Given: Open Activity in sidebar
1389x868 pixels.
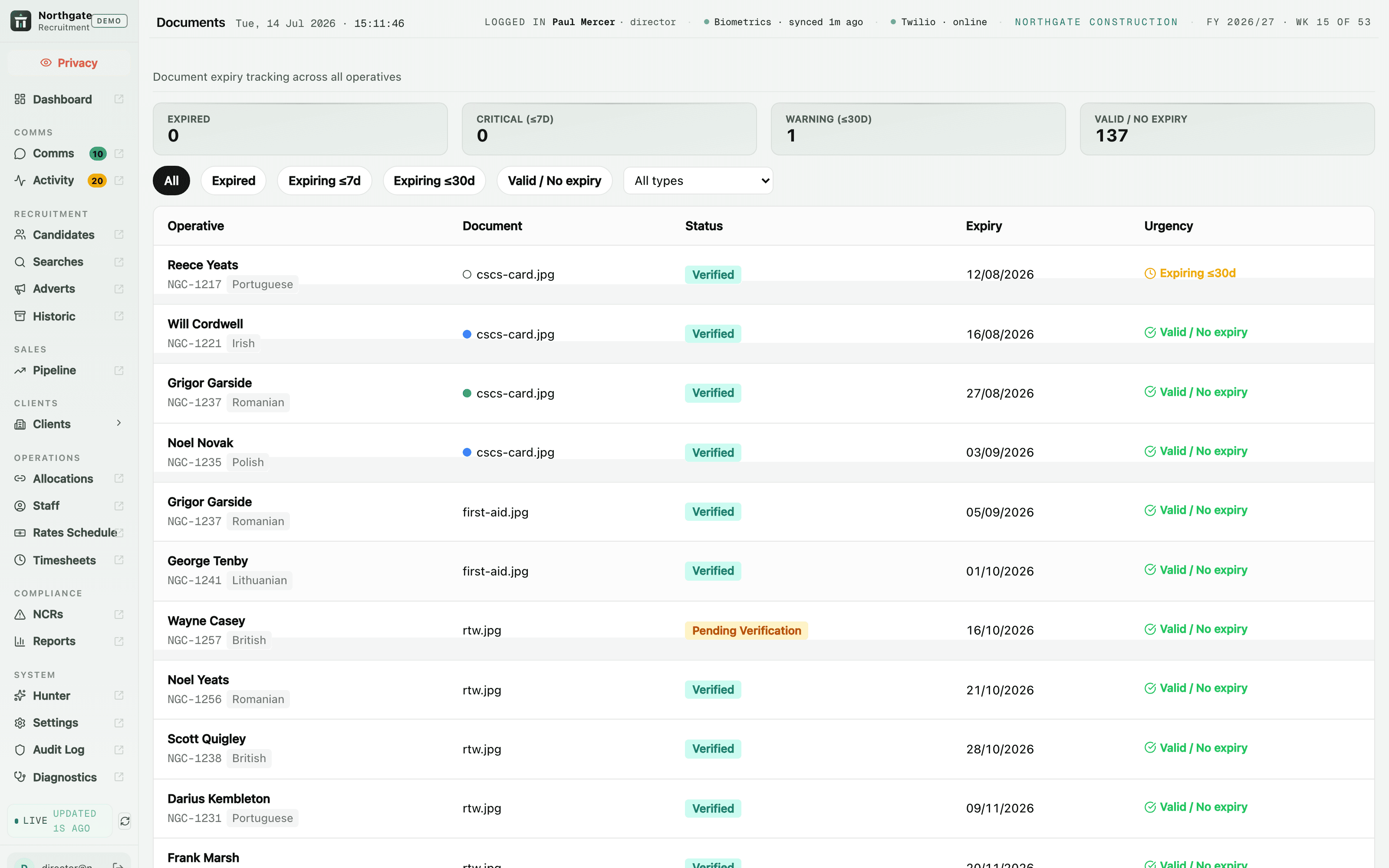Looking at the screenshot, I should pyautogui.click(x=53, y=180).
